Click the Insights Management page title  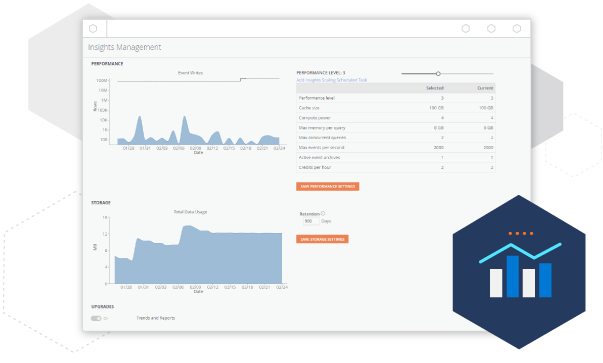pos(125,47)
